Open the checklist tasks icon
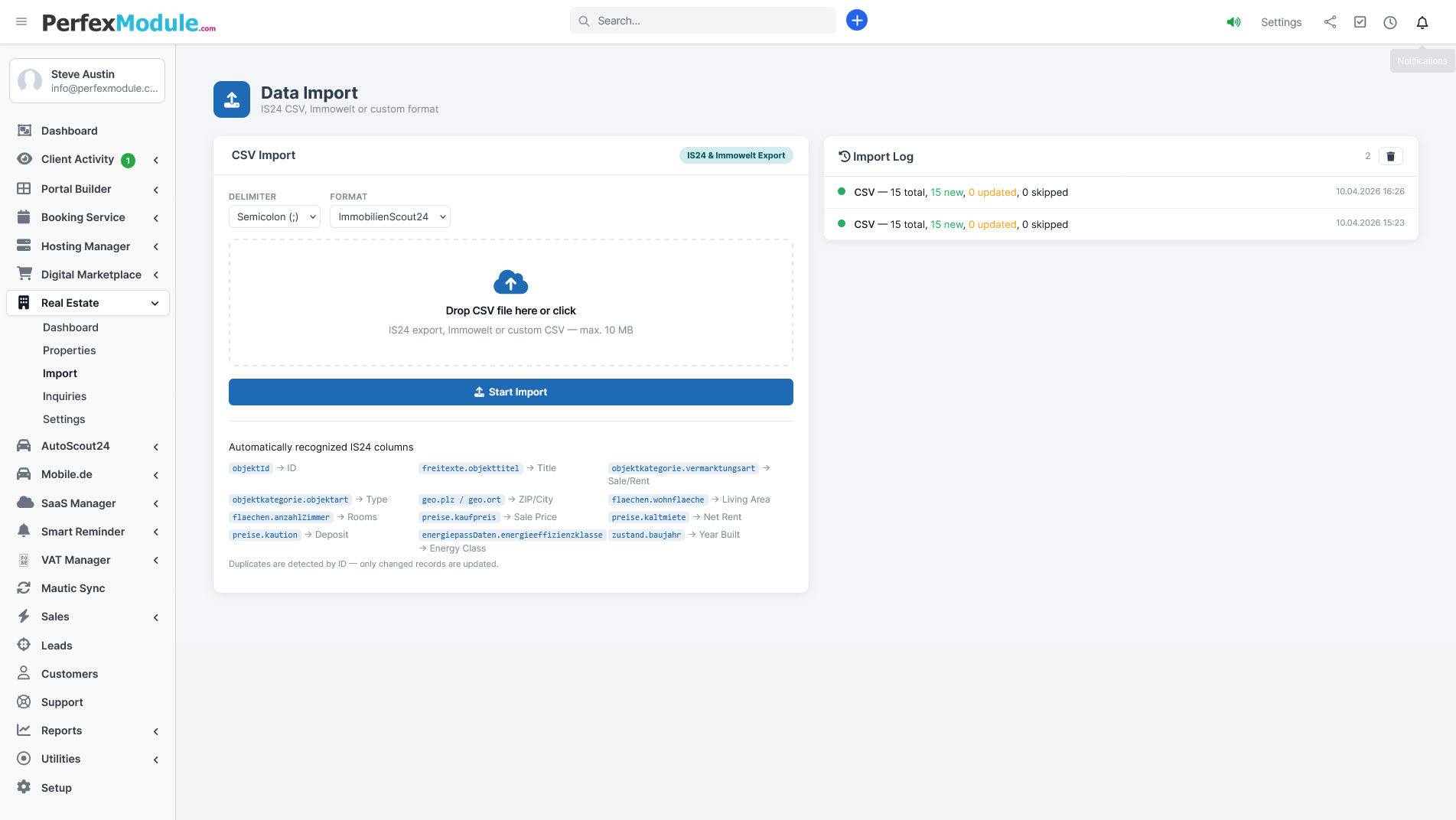This screenshot has height=820, width=1456. click(x=1360, y=22)
